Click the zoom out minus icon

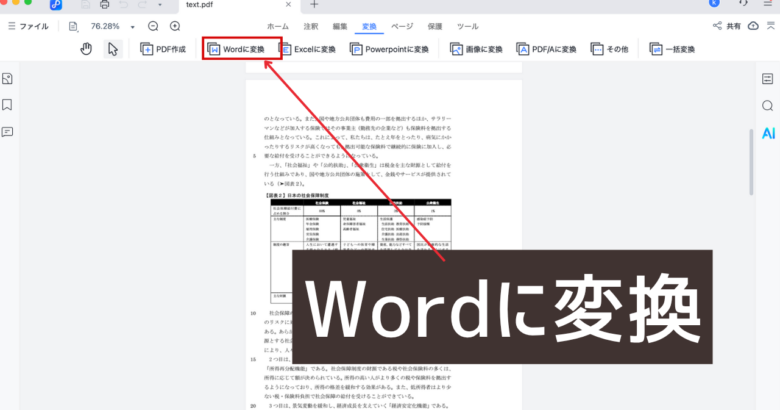tap(152, 26)
